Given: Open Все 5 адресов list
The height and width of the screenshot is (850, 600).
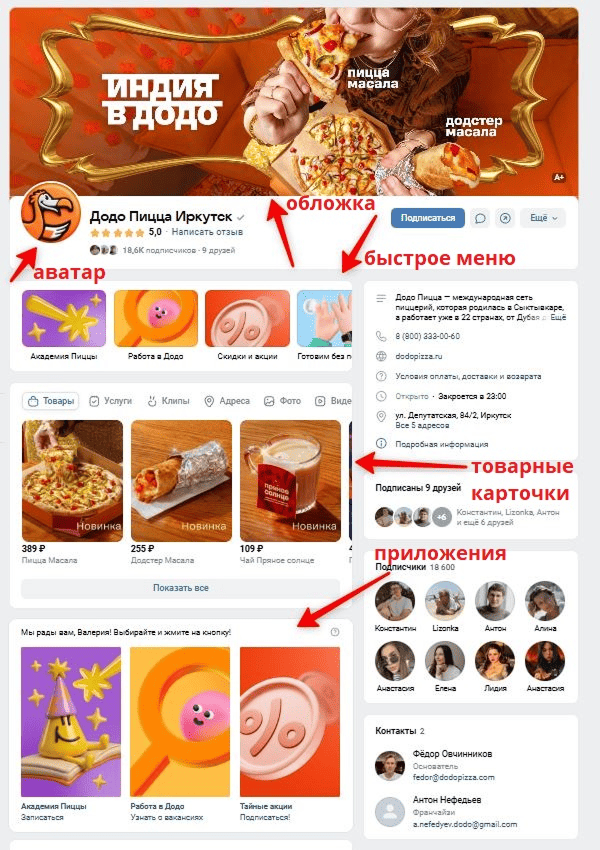Looking at the screenshot, I should (415, 426).
